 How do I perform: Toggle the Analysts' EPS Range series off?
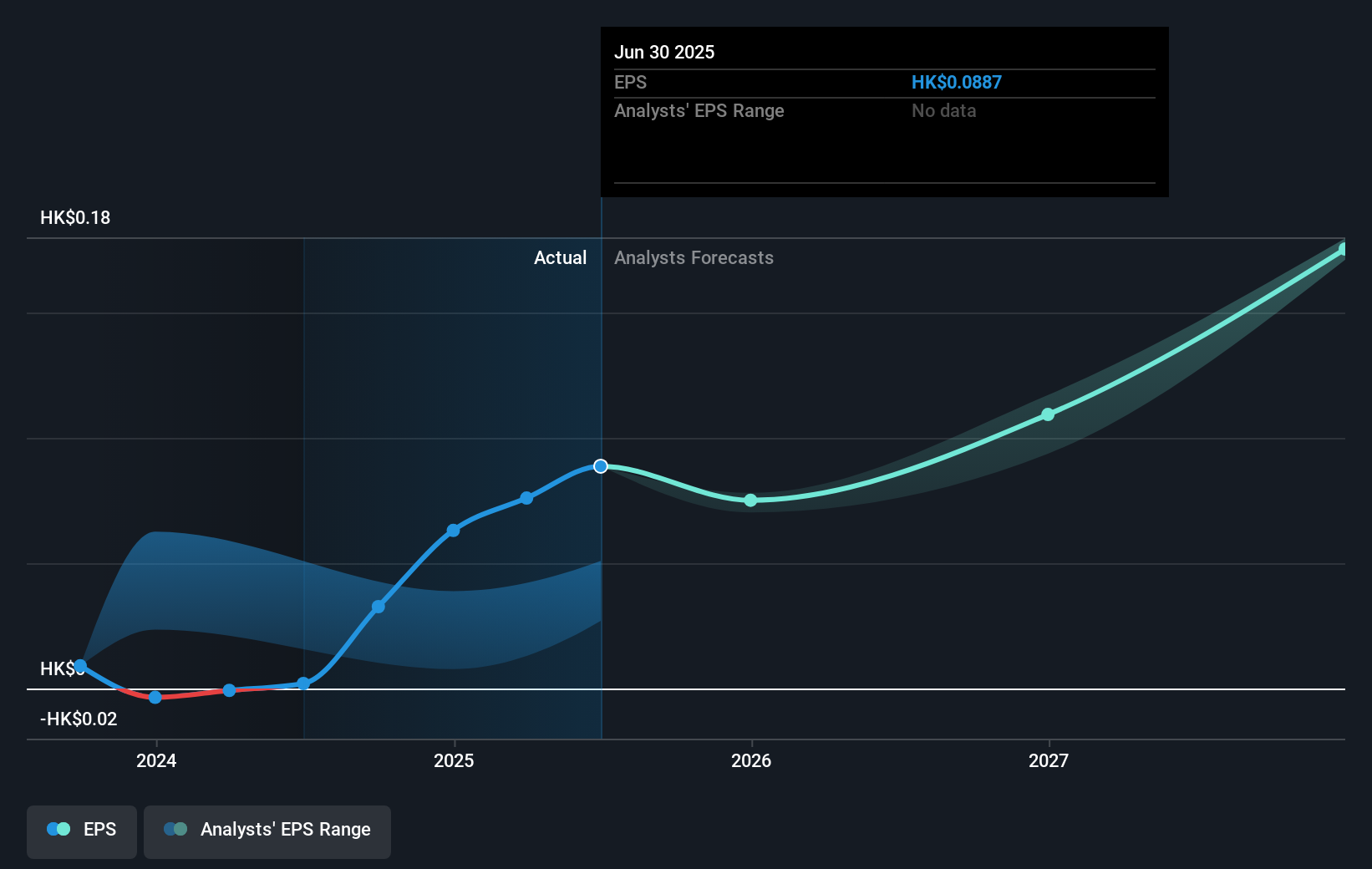pos(267,831)
